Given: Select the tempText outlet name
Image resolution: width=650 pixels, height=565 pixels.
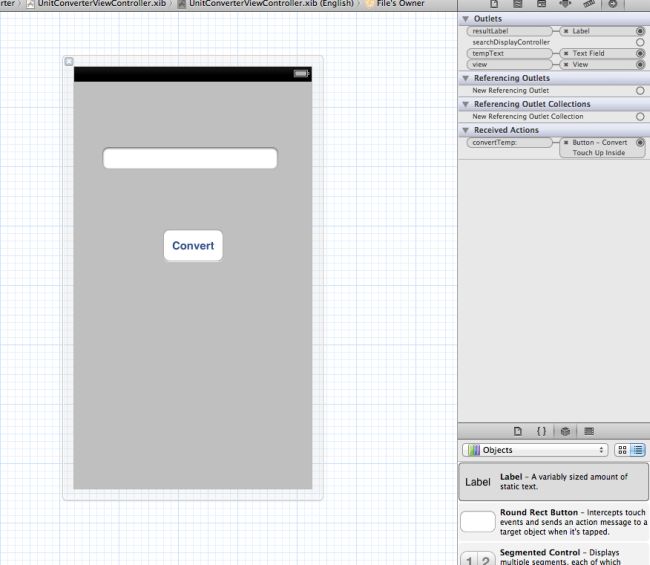Looking at the screenshot, I should 488,53.
